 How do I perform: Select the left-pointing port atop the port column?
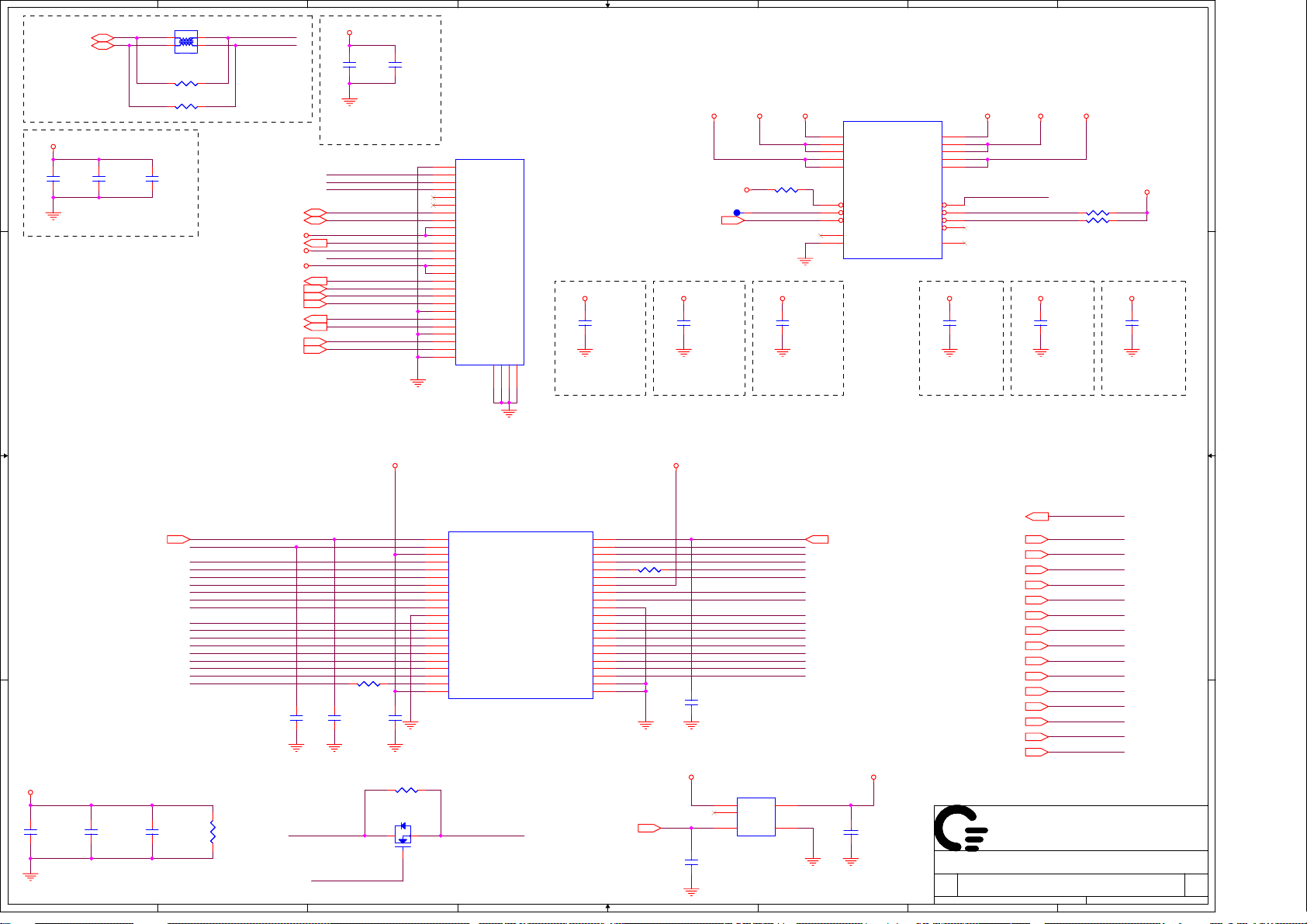[x=1037, y=516]
